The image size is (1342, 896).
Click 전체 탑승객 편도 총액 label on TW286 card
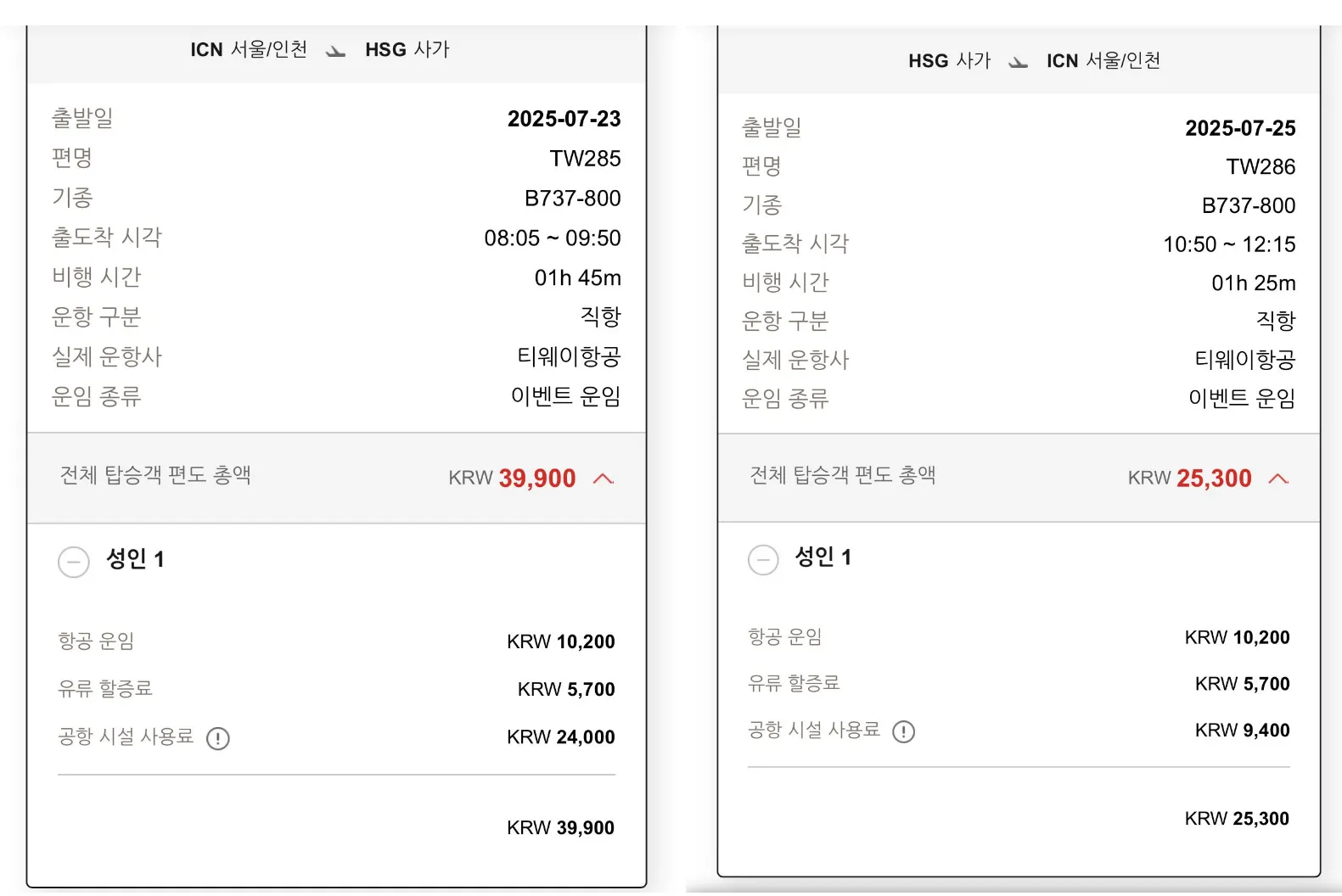click(x=842, y=475)
